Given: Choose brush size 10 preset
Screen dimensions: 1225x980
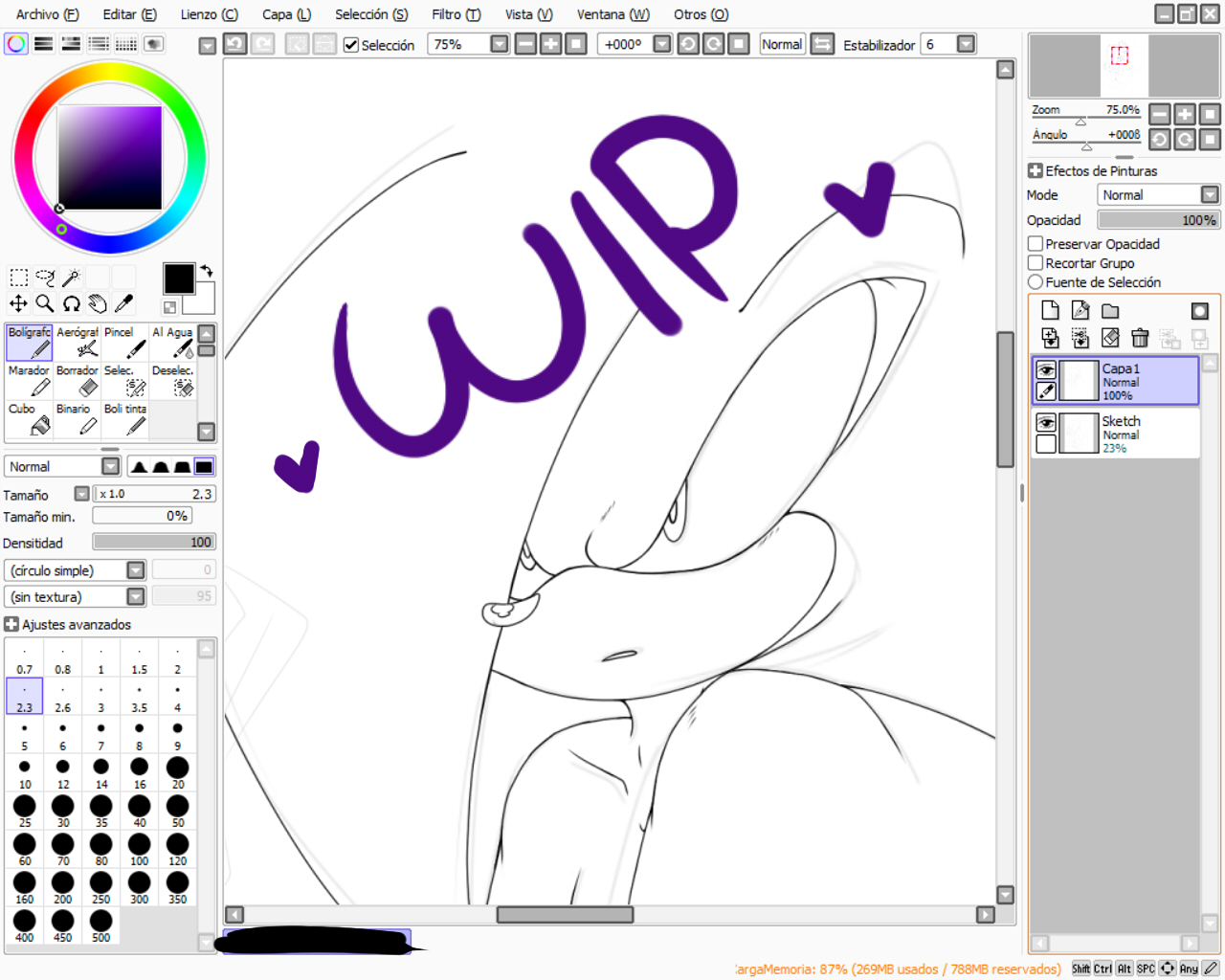Looking at the screenshot, I should 25,771.
